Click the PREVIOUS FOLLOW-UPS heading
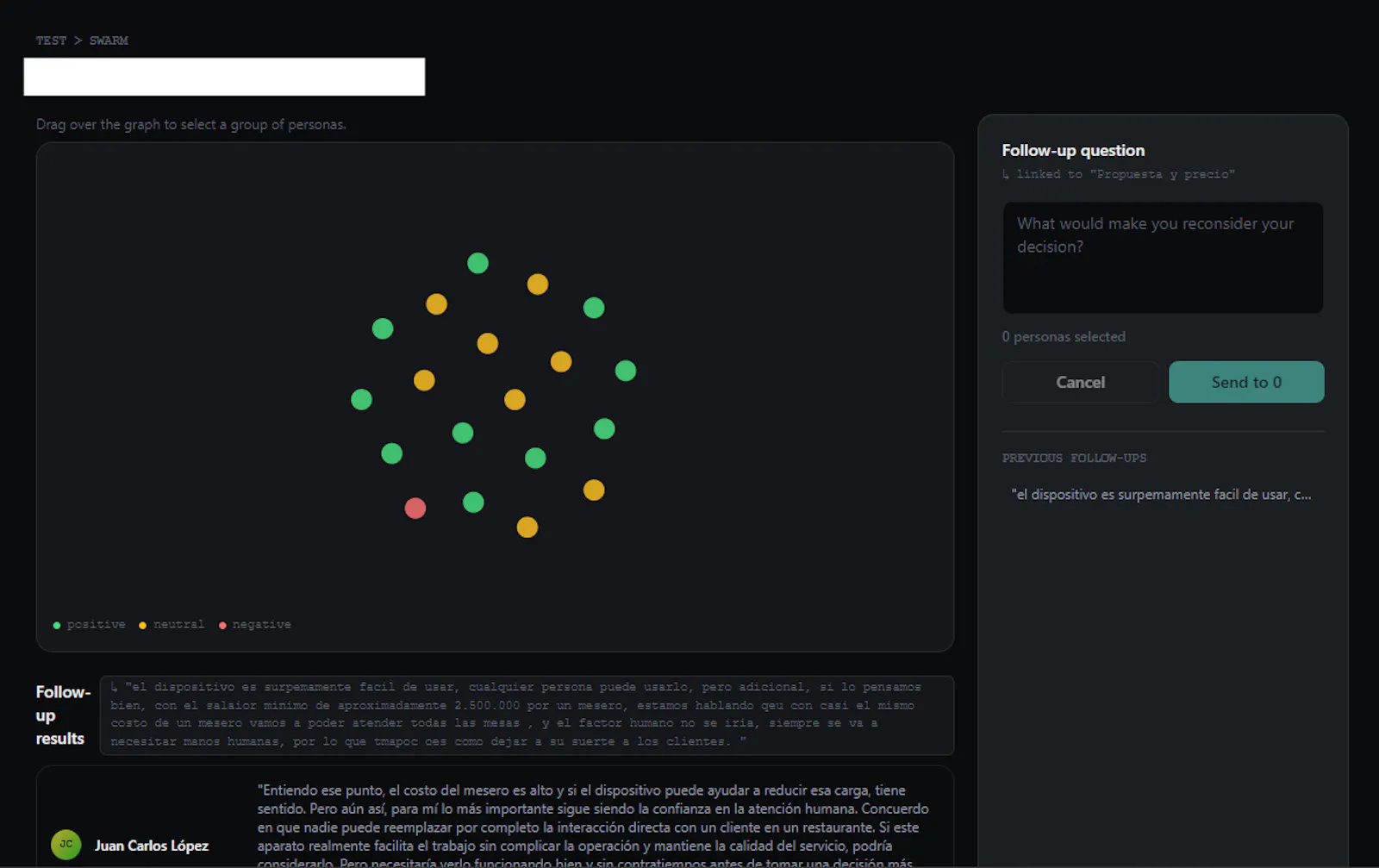Image resolution: width=1379 pixels, height=868 pixels. pos(1074,458)
